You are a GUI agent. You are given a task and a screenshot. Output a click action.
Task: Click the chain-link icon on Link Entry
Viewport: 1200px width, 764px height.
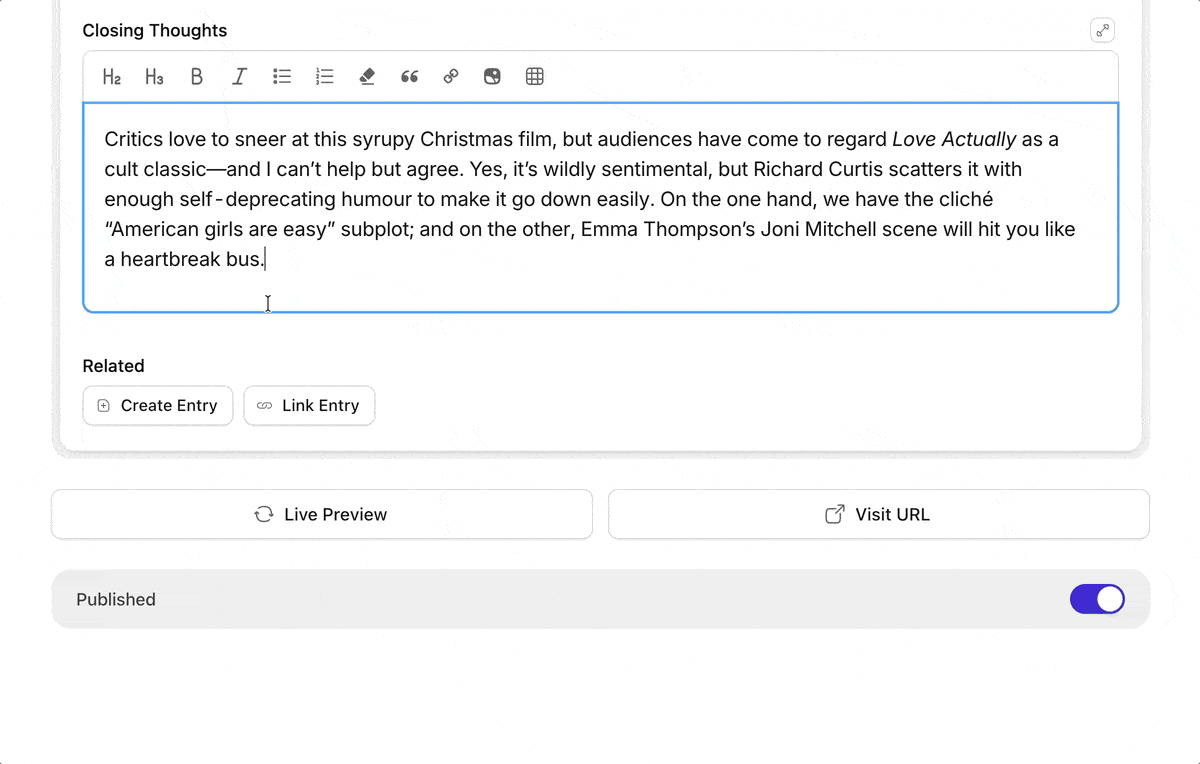tap(265, 405)
